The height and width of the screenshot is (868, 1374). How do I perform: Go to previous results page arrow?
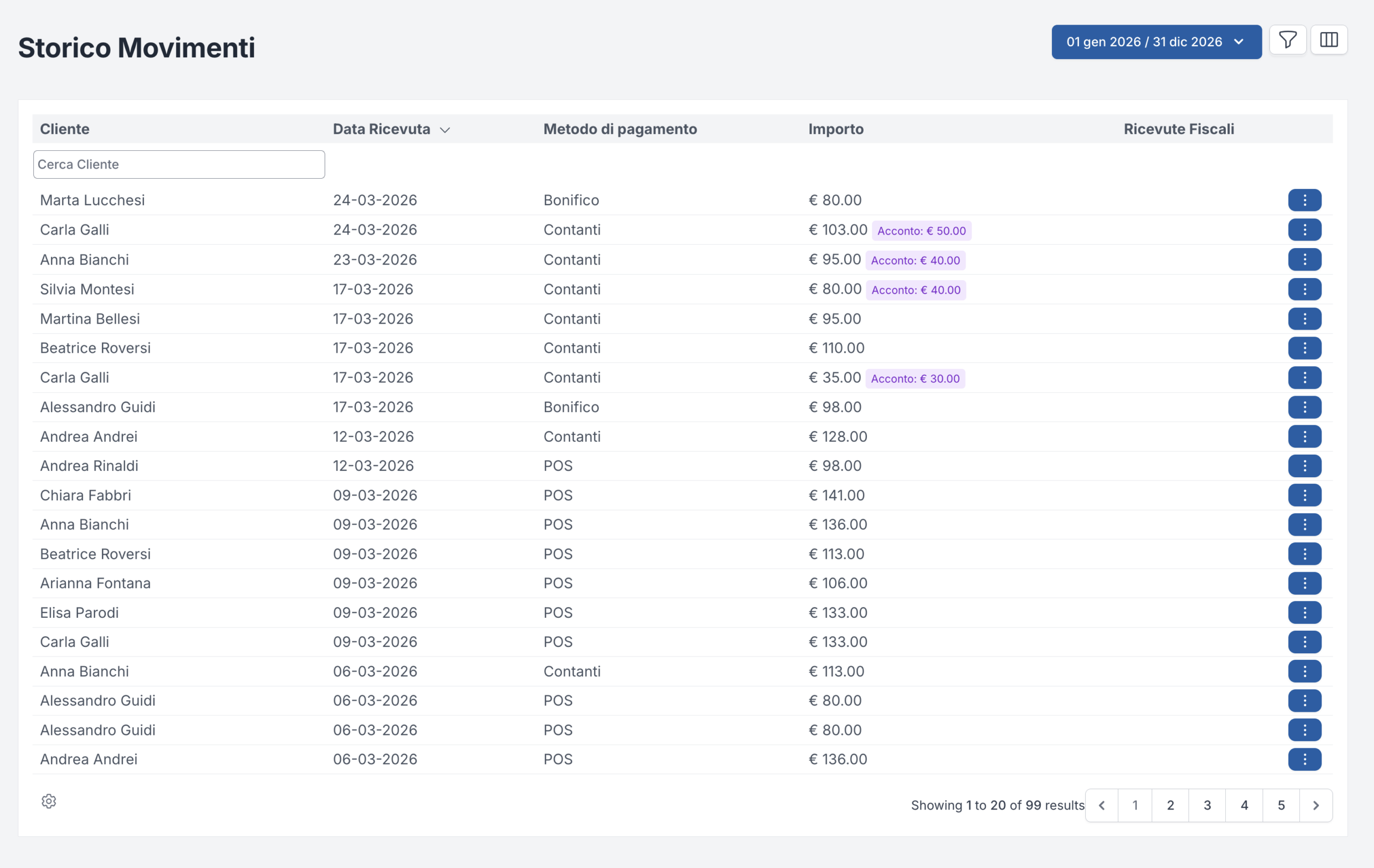click(1102, 805)
